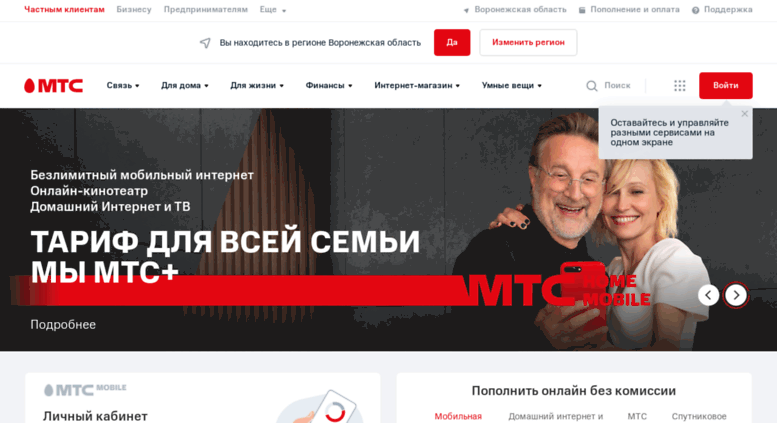This screenshot has width=777, height=423.
Task: Select the Мобильная payment tab
Action: [x=458, y=417]
